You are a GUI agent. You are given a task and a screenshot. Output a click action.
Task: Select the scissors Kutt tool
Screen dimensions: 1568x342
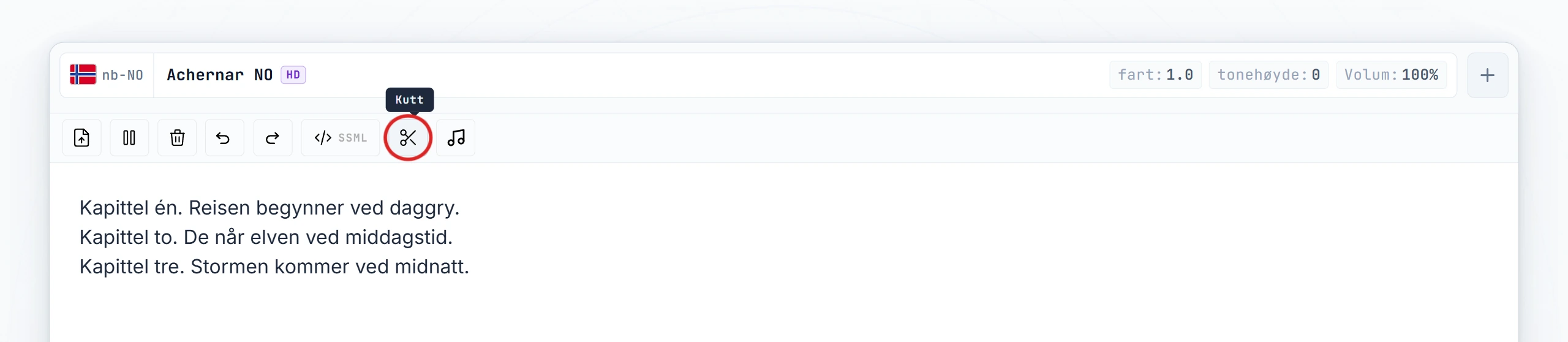(x=408, y=138)
